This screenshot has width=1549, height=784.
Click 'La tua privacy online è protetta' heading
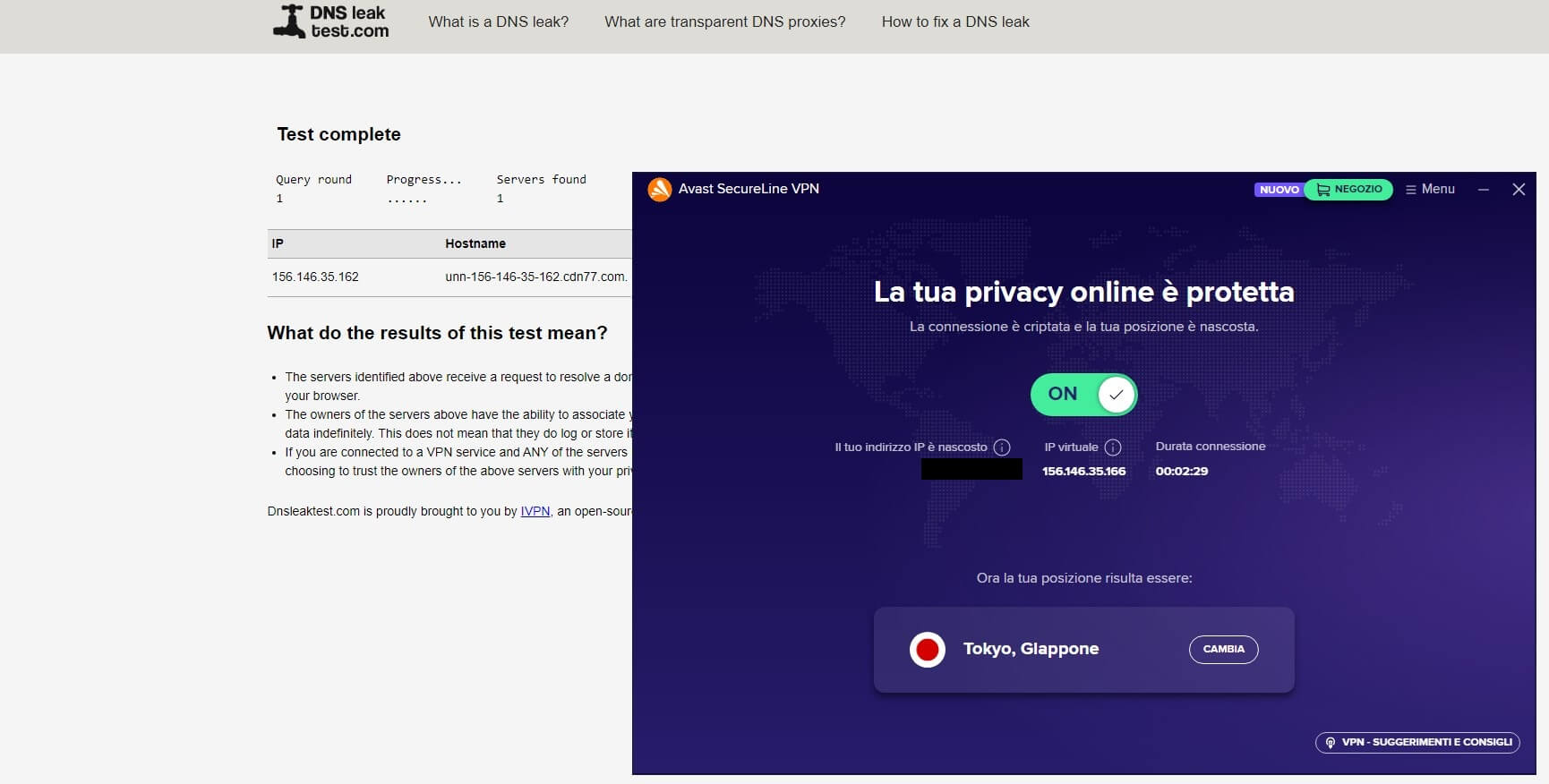tap(1083, 292)
